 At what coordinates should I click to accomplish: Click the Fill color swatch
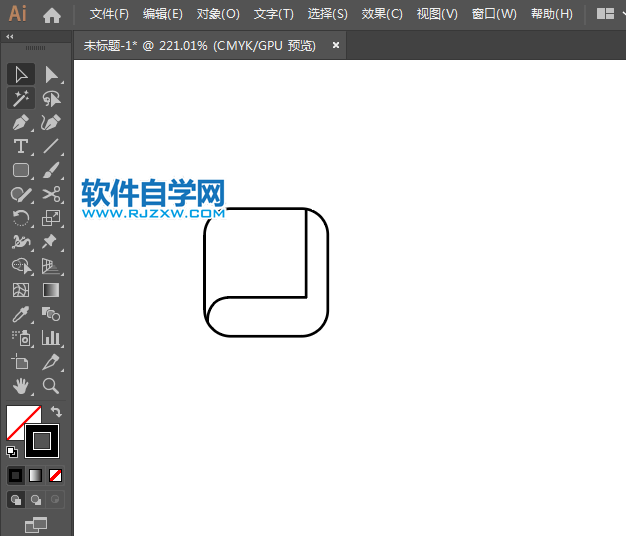coord(16,416)
